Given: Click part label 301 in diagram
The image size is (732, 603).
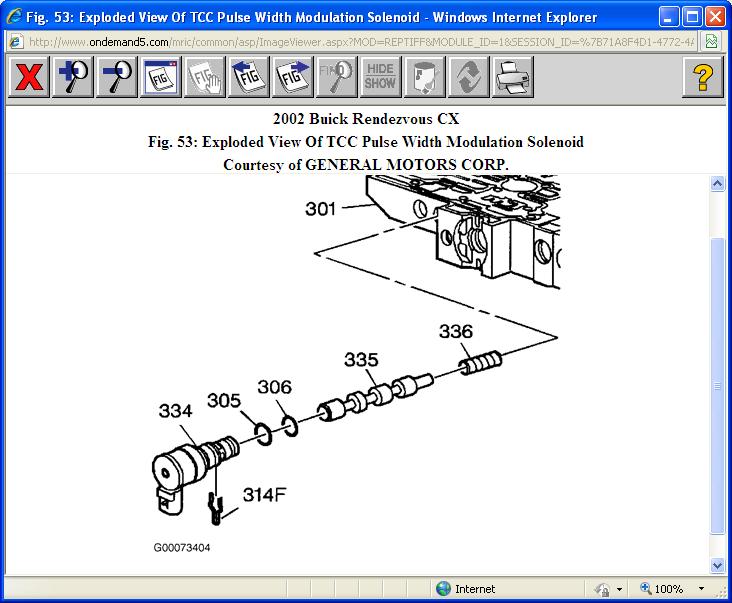Looking at the screenshot, I should [320, 209].
